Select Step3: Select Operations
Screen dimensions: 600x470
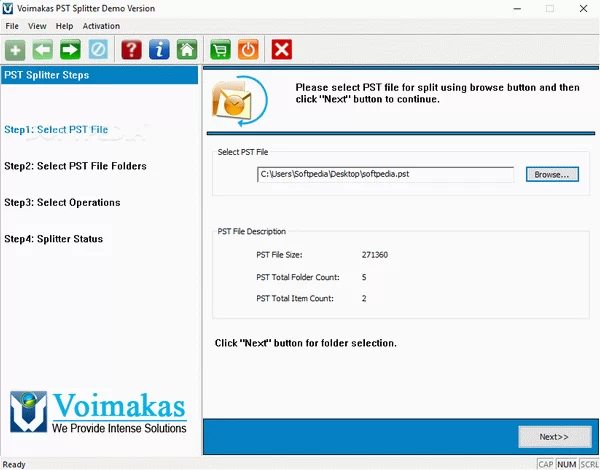point(62,202)
